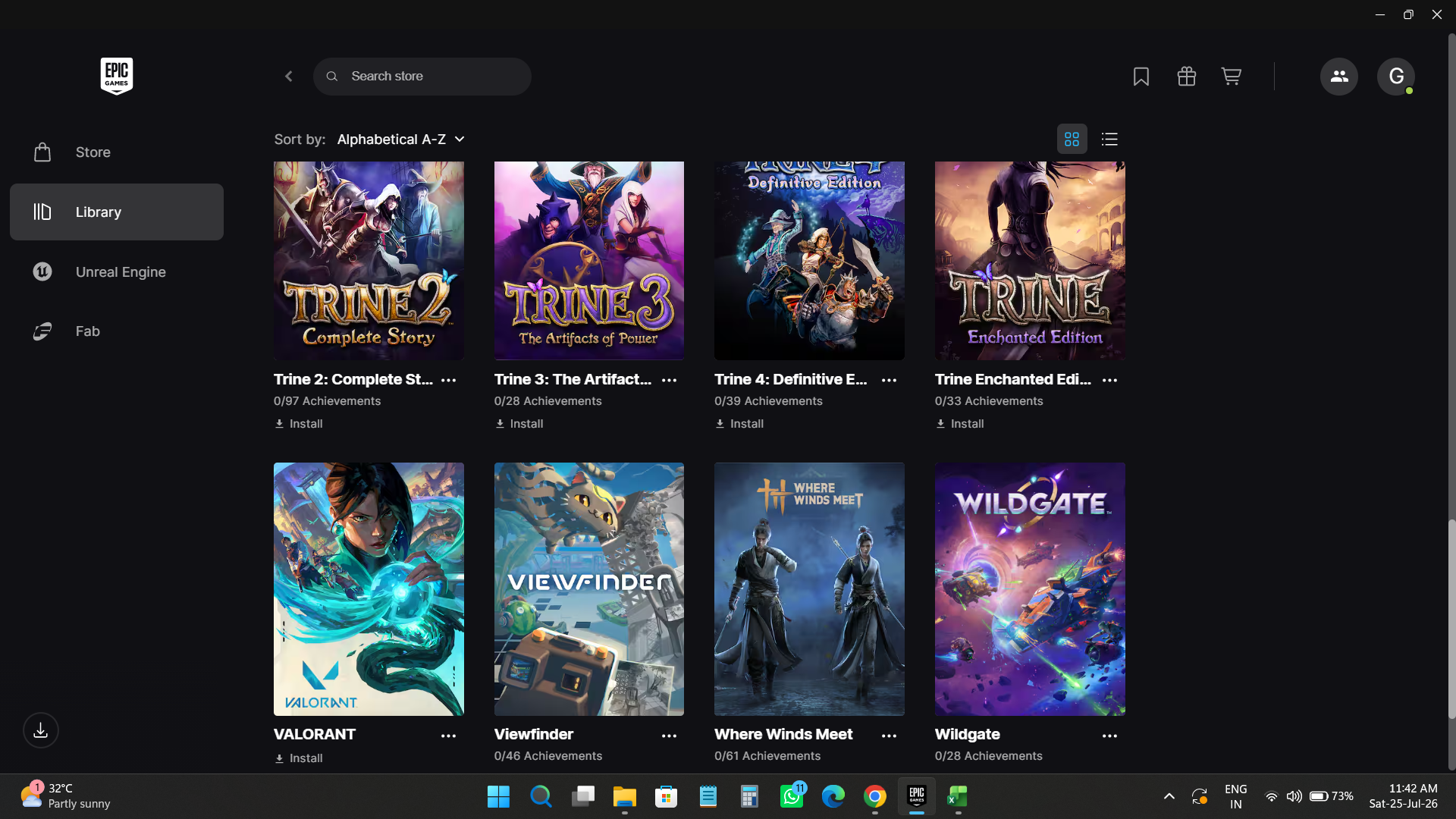The image size is (1456, 819).
Task: Open WhatsApp from the taskbar
Action: click(x=792, y=797)
